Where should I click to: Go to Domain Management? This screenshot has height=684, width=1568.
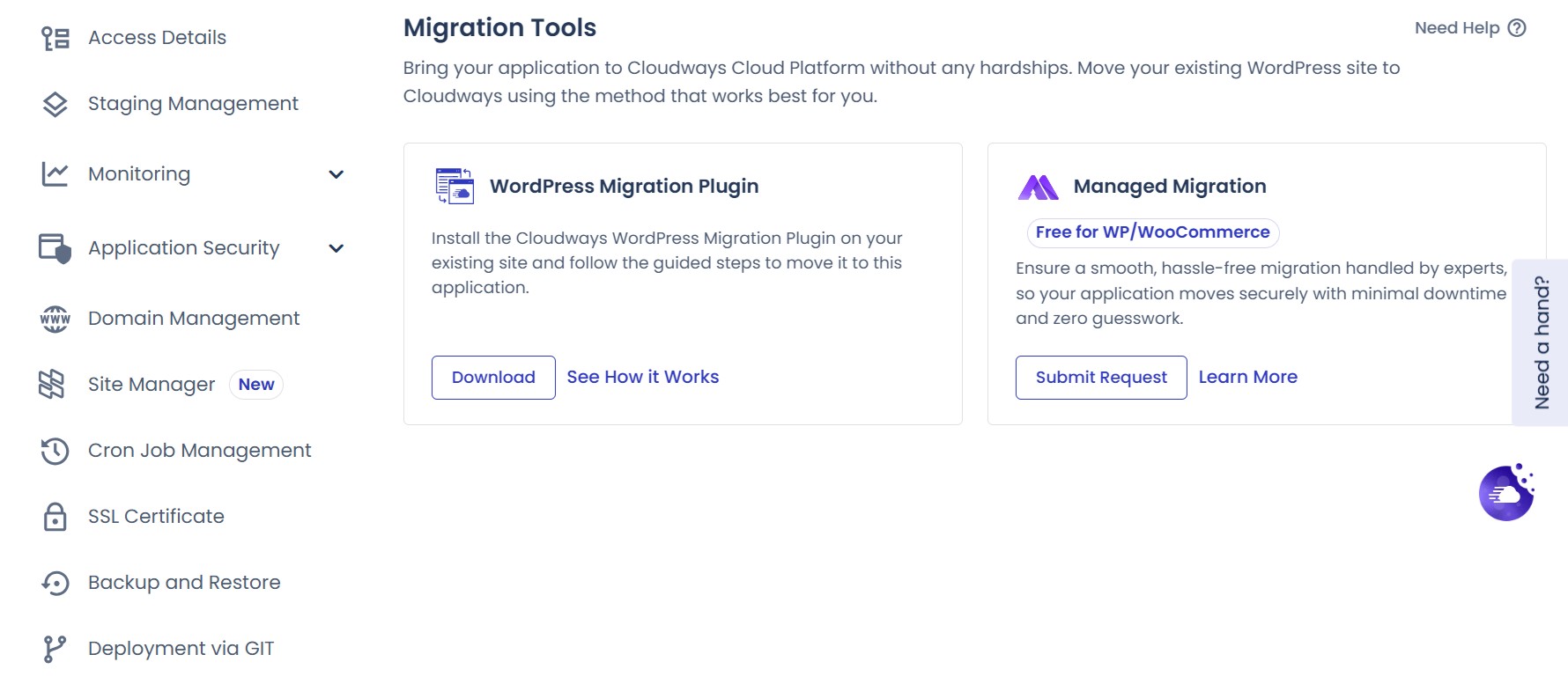point(194,319)
